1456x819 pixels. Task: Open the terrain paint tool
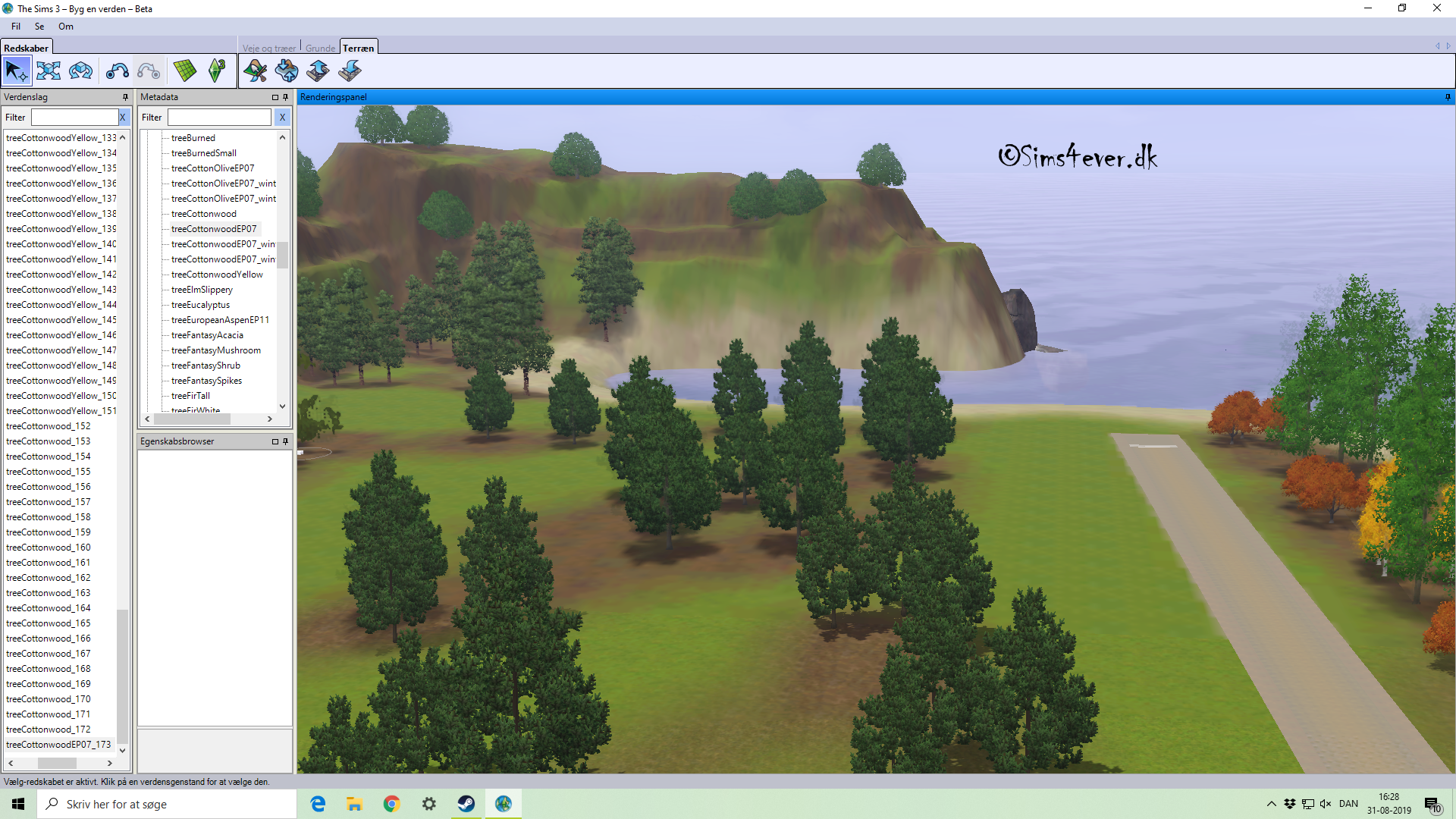(x=256, y=71)
